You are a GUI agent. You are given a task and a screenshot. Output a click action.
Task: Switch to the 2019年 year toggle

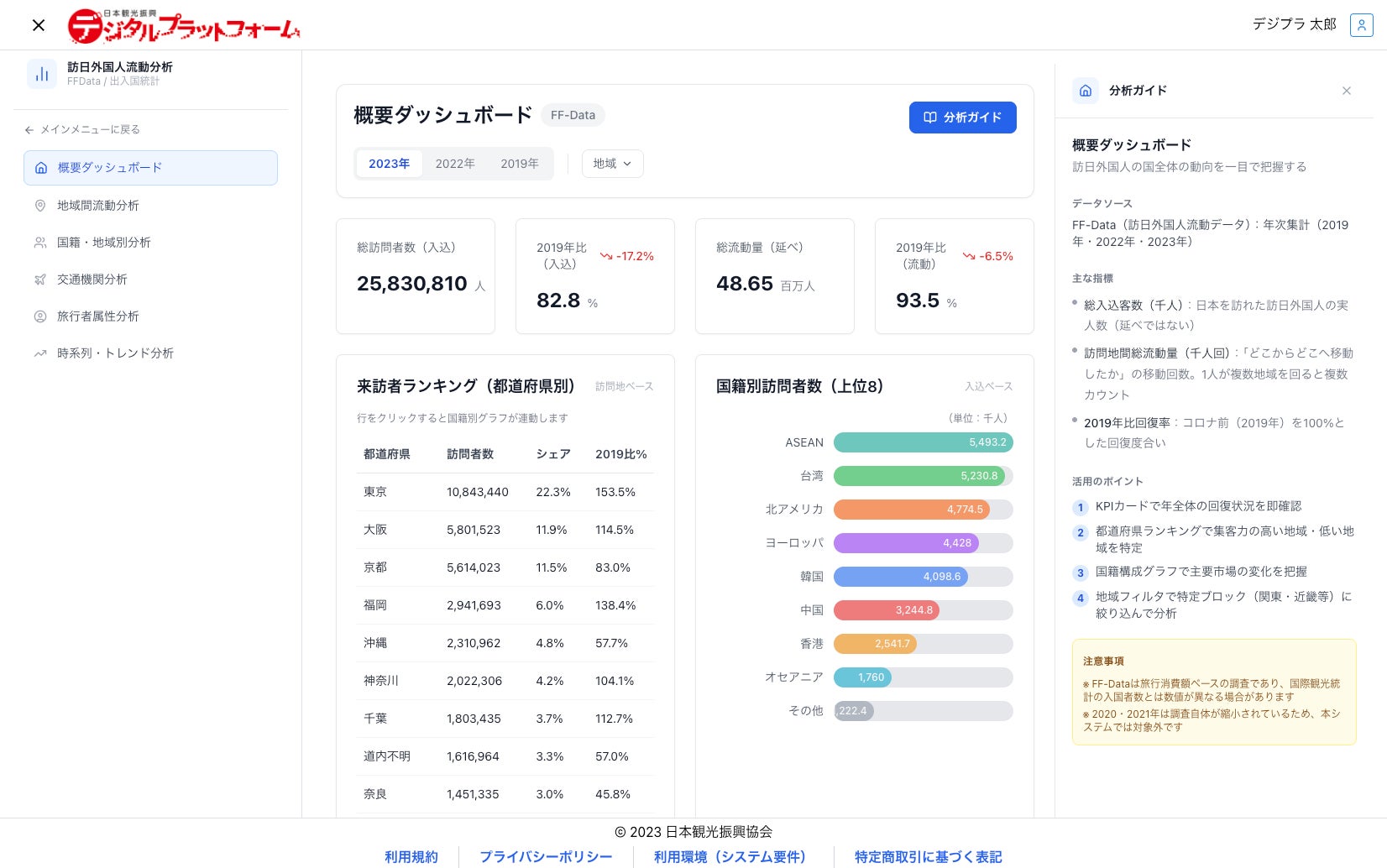click(x=520, y=164)
